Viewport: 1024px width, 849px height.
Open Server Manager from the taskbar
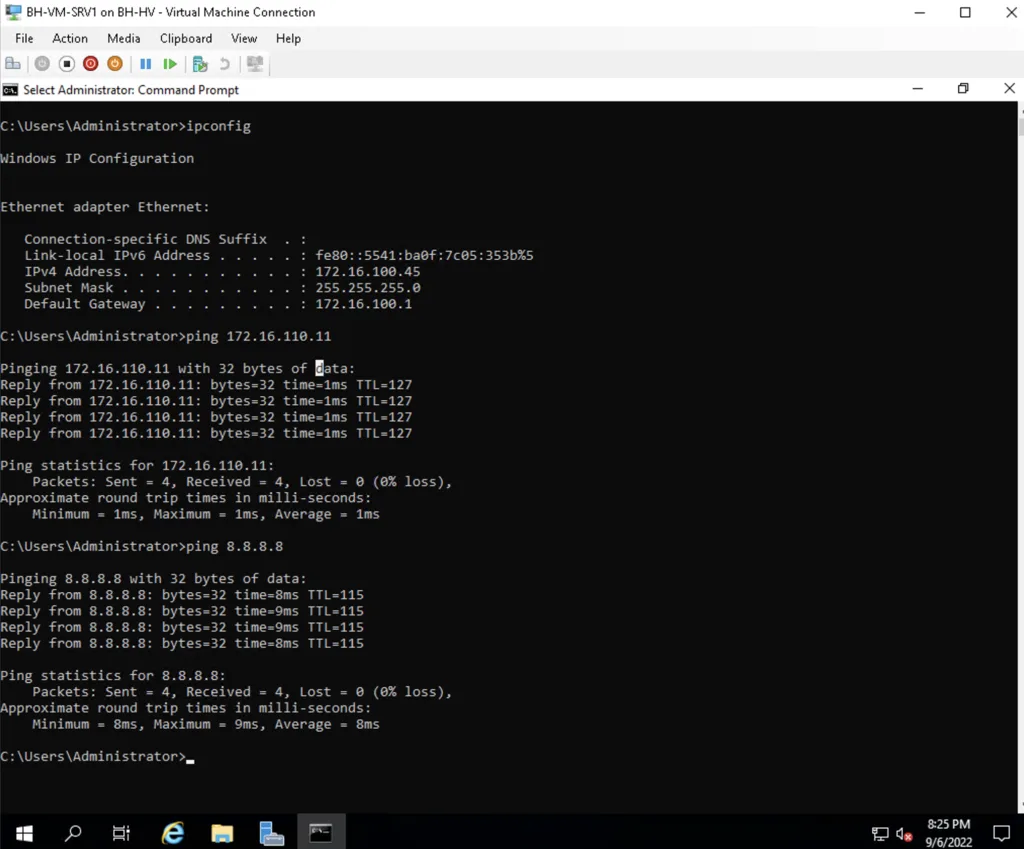tap(271, 833)
